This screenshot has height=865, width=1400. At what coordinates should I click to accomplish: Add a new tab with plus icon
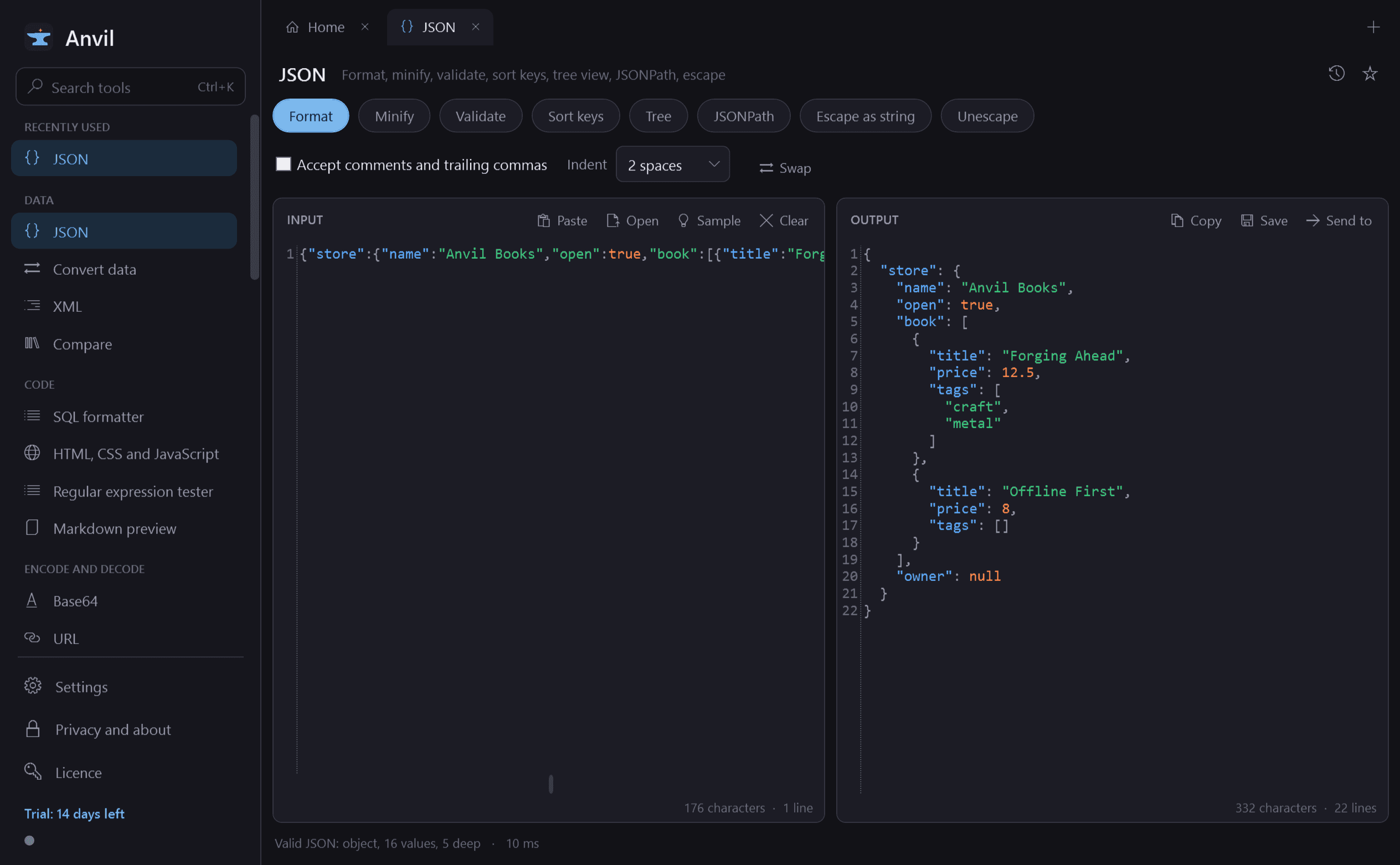click(x=1373, y=27)
